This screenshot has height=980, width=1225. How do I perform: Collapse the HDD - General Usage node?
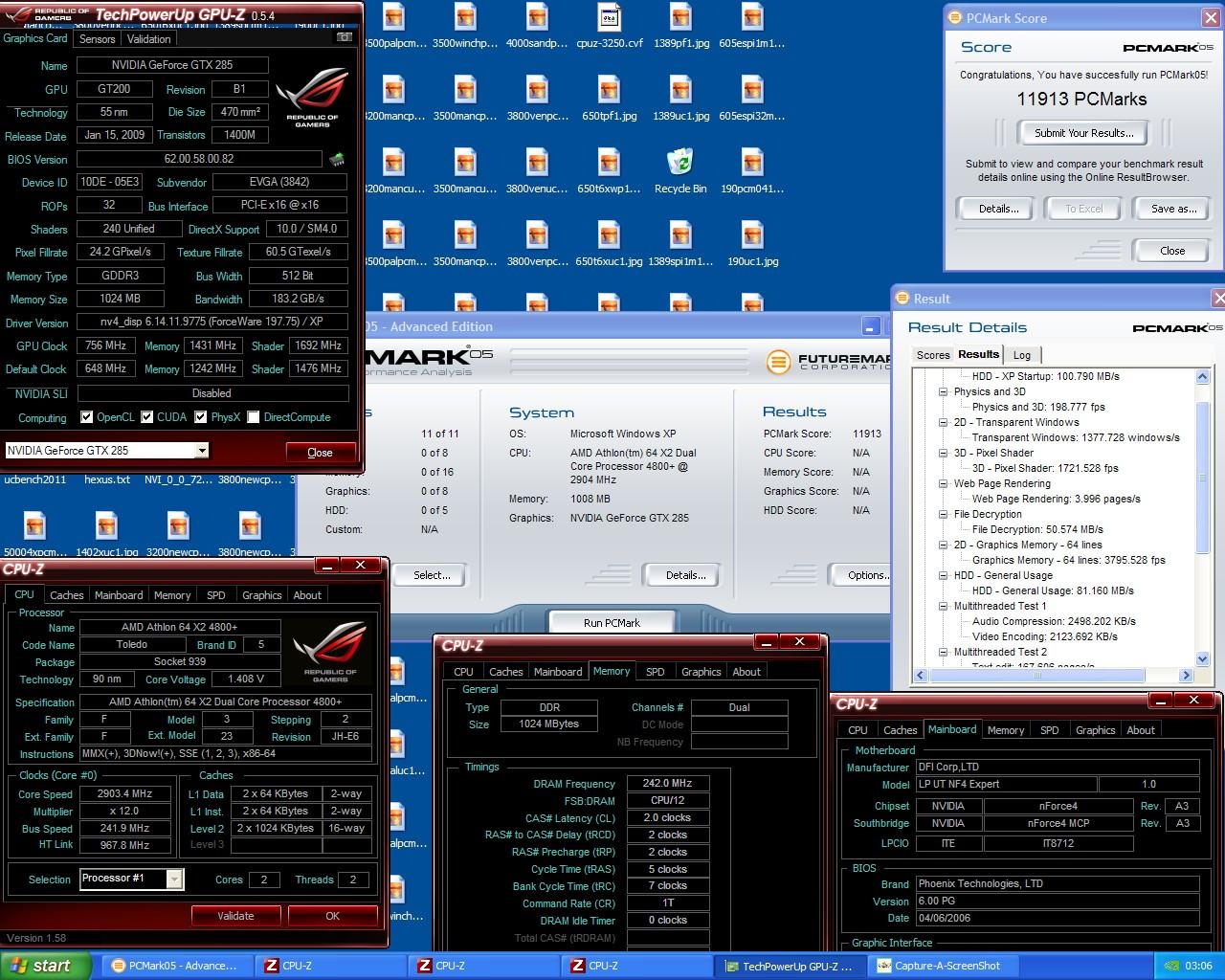tap(943, 575)
